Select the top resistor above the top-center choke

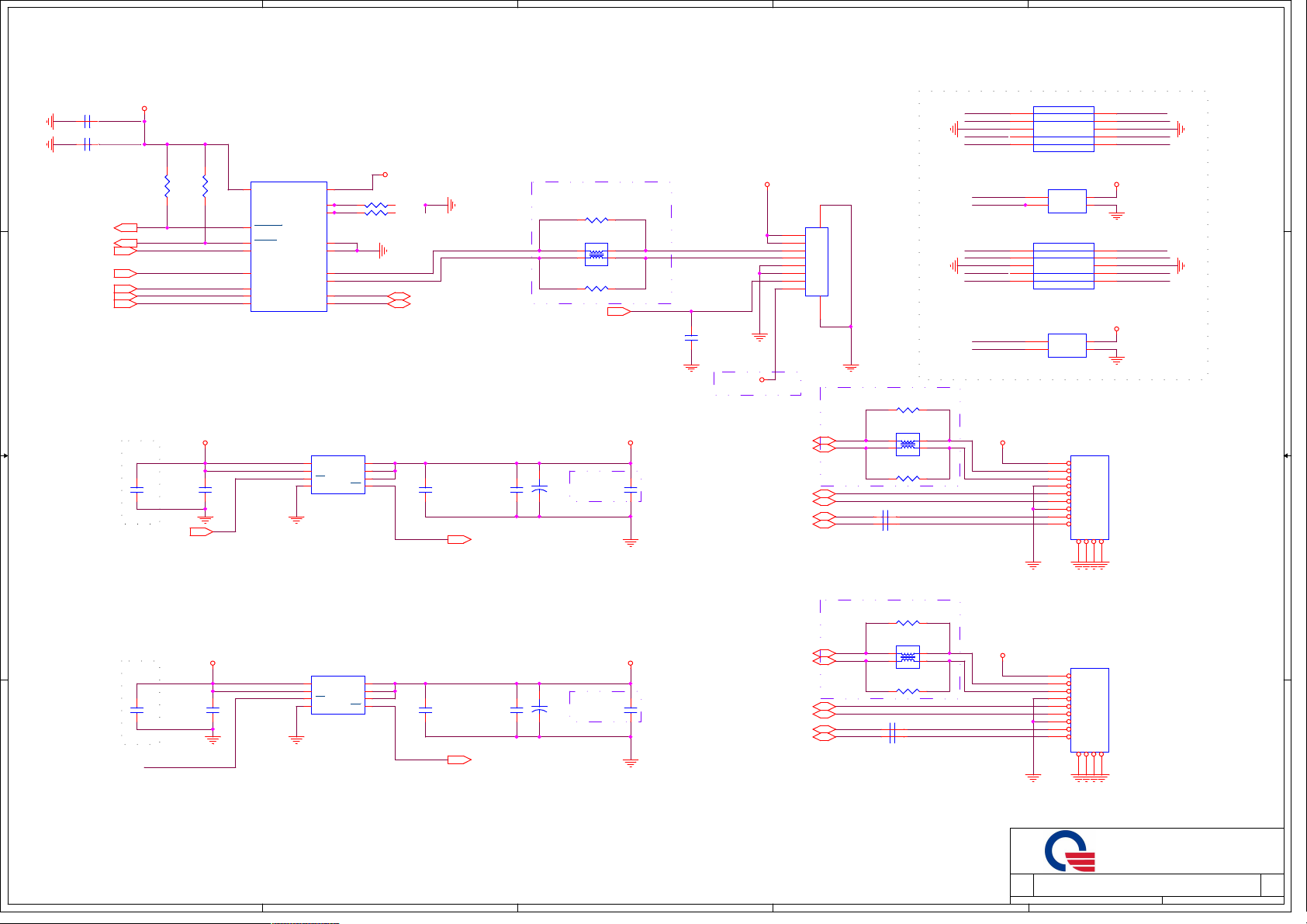596,220
